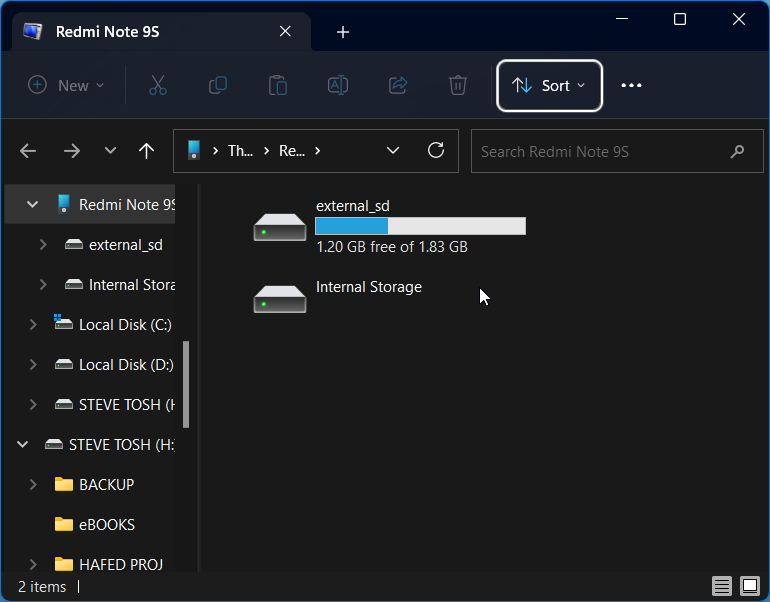Image resolution: width=770 pixels, height=602 pixels.
Task: Open the New item dropdown
Action: (66, 85)
